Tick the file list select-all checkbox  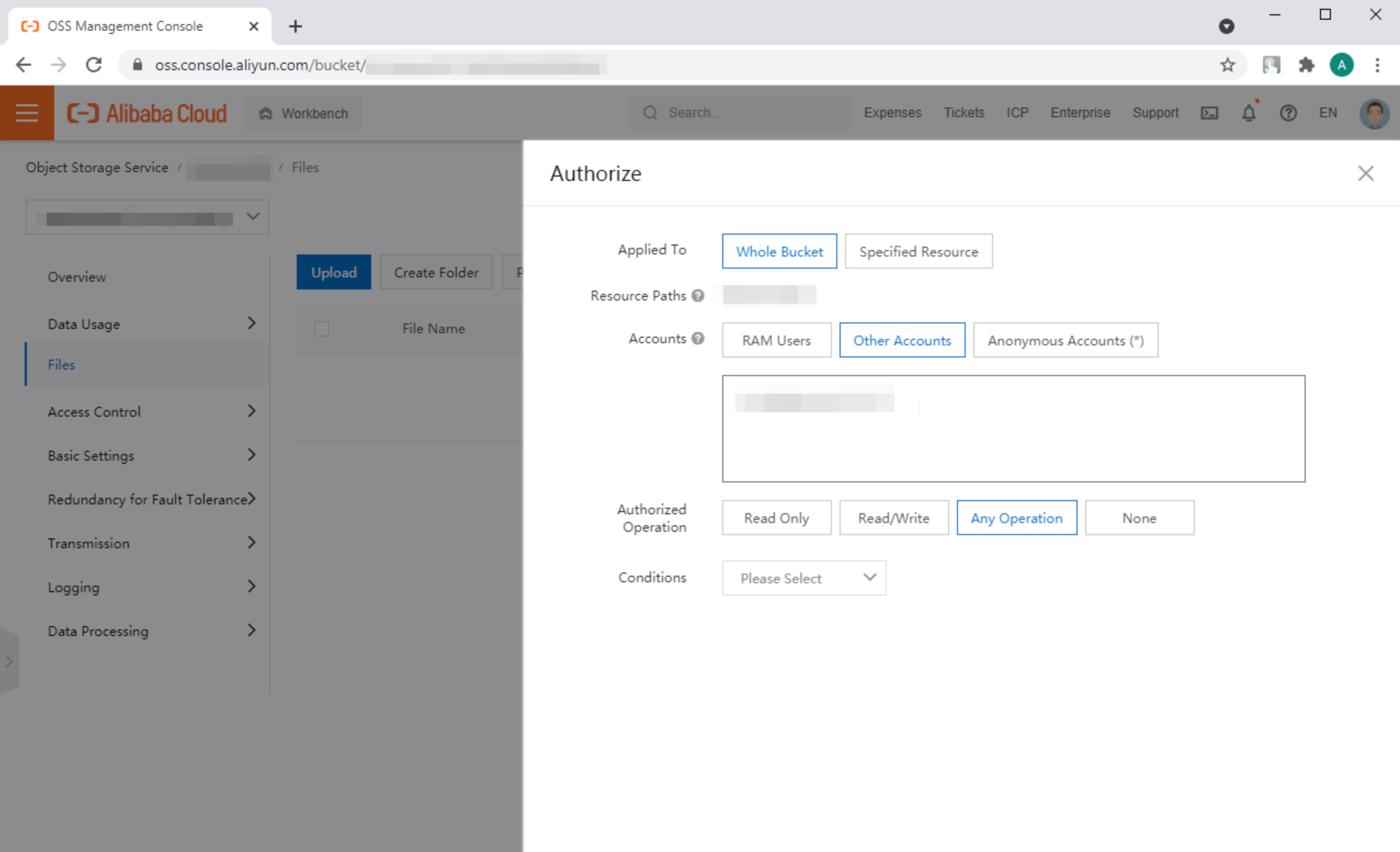[x=321, y=329]
